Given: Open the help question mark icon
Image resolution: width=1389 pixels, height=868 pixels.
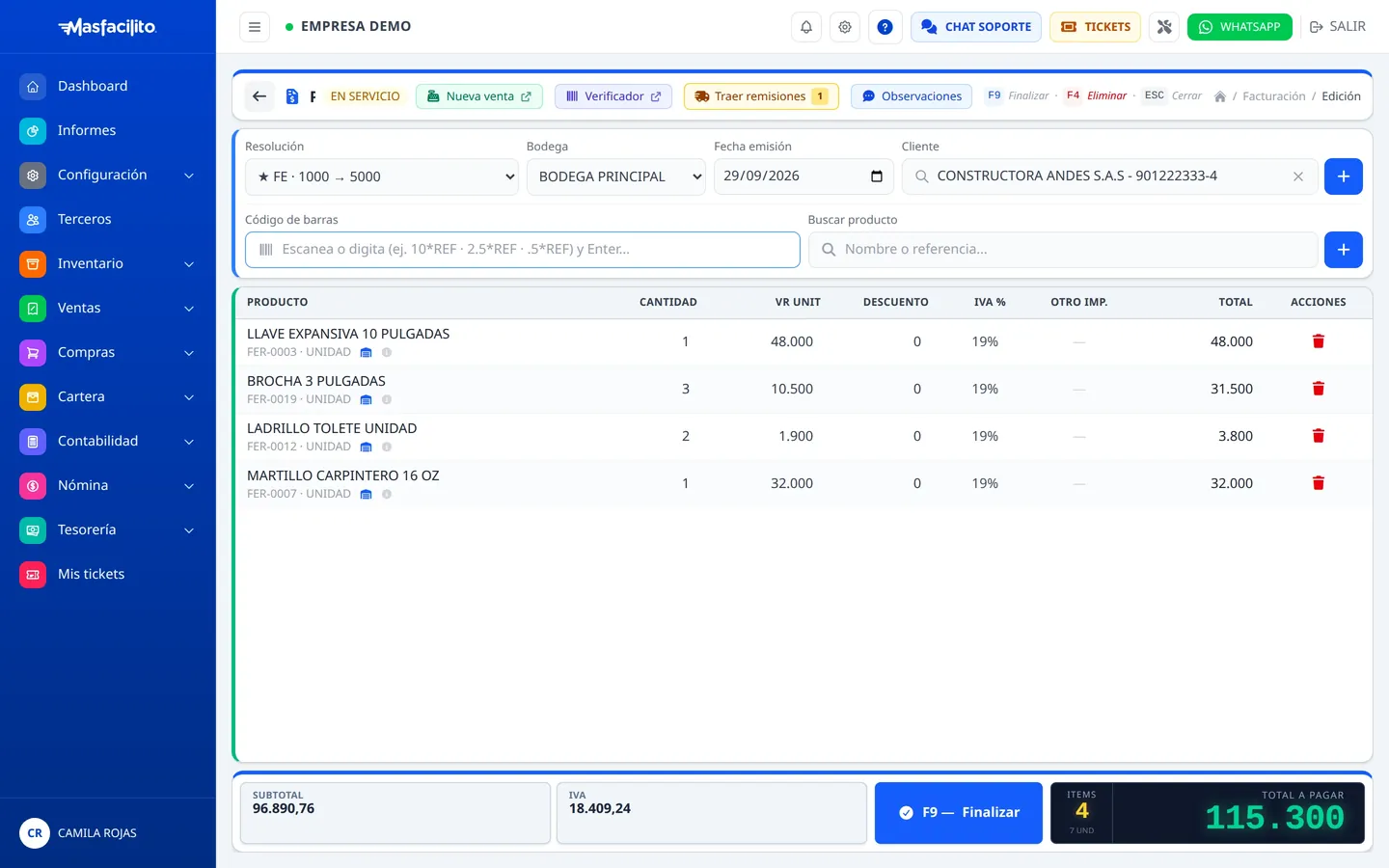Looking at the screenshot, I should (885, 27).
